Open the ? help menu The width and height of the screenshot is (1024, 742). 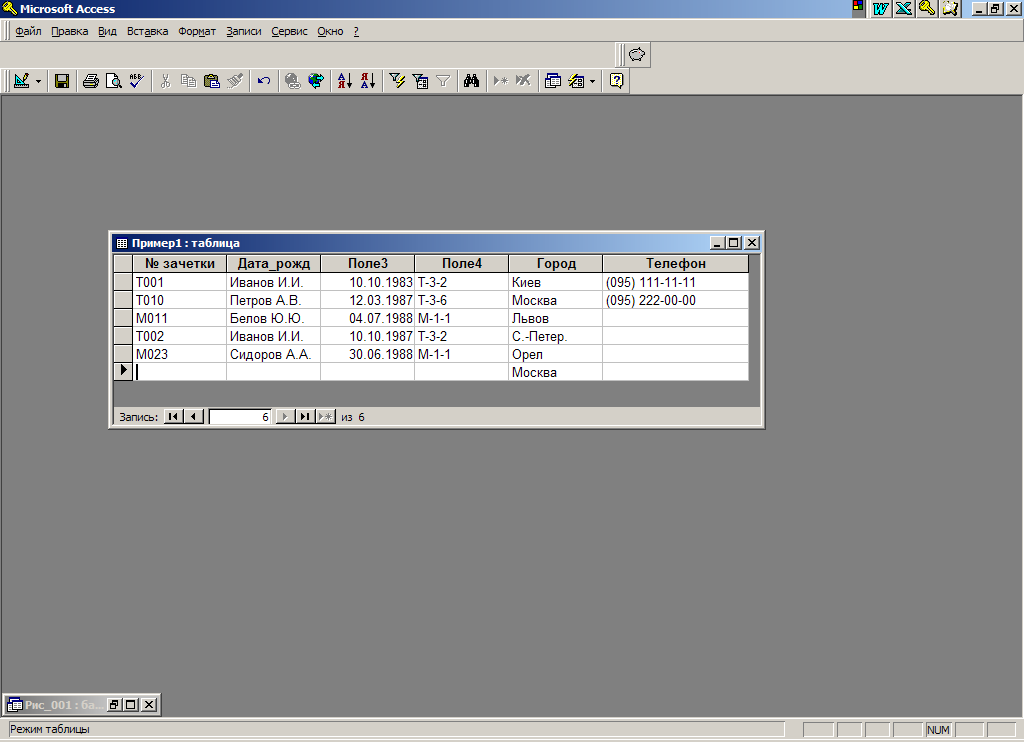click(x=356, y=31)
